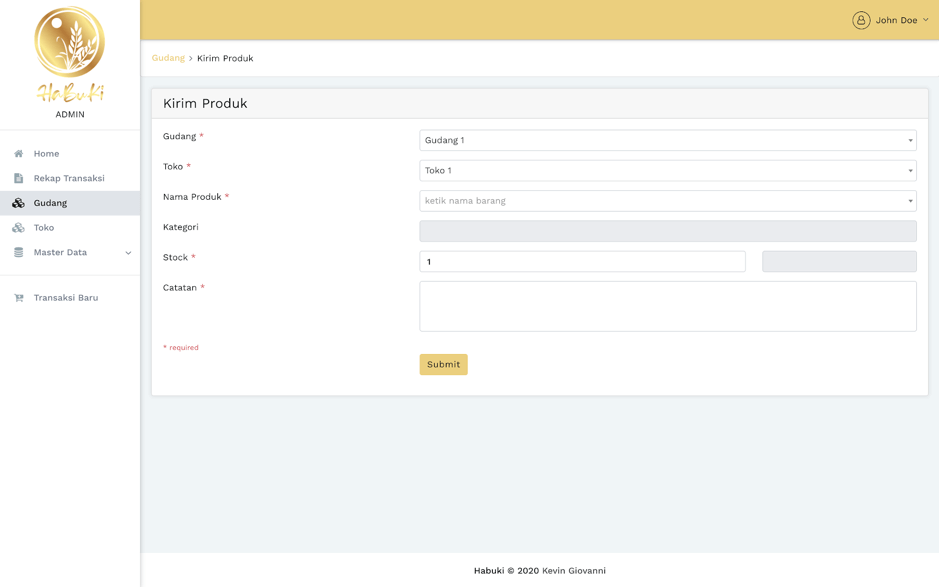939x587 pixels.
Task: Open the Toko 1 dropdown
Action: [667, 171]
